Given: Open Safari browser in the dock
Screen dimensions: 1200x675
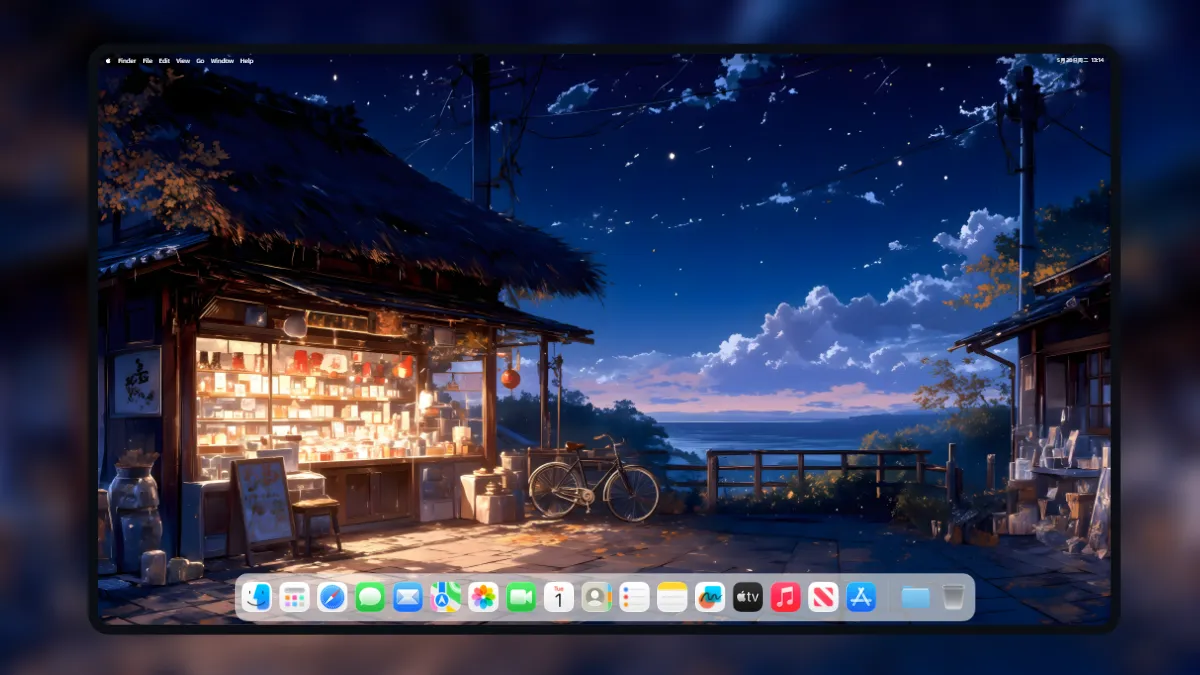Looking at the screenshot, I should point(332,597).
